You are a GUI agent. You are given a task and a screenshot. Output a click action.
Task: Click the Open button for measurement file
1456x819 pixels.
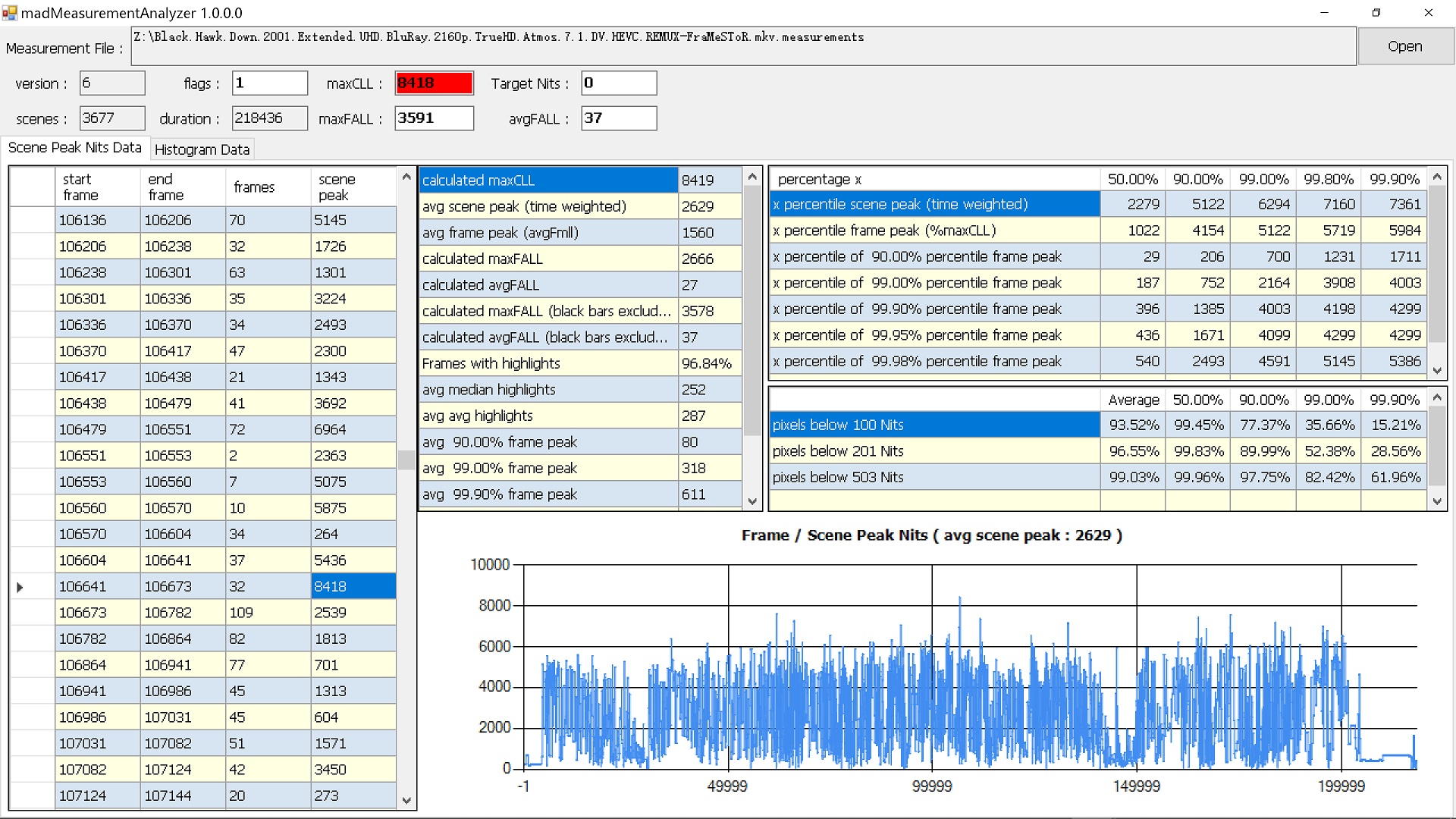[1405, 46]
